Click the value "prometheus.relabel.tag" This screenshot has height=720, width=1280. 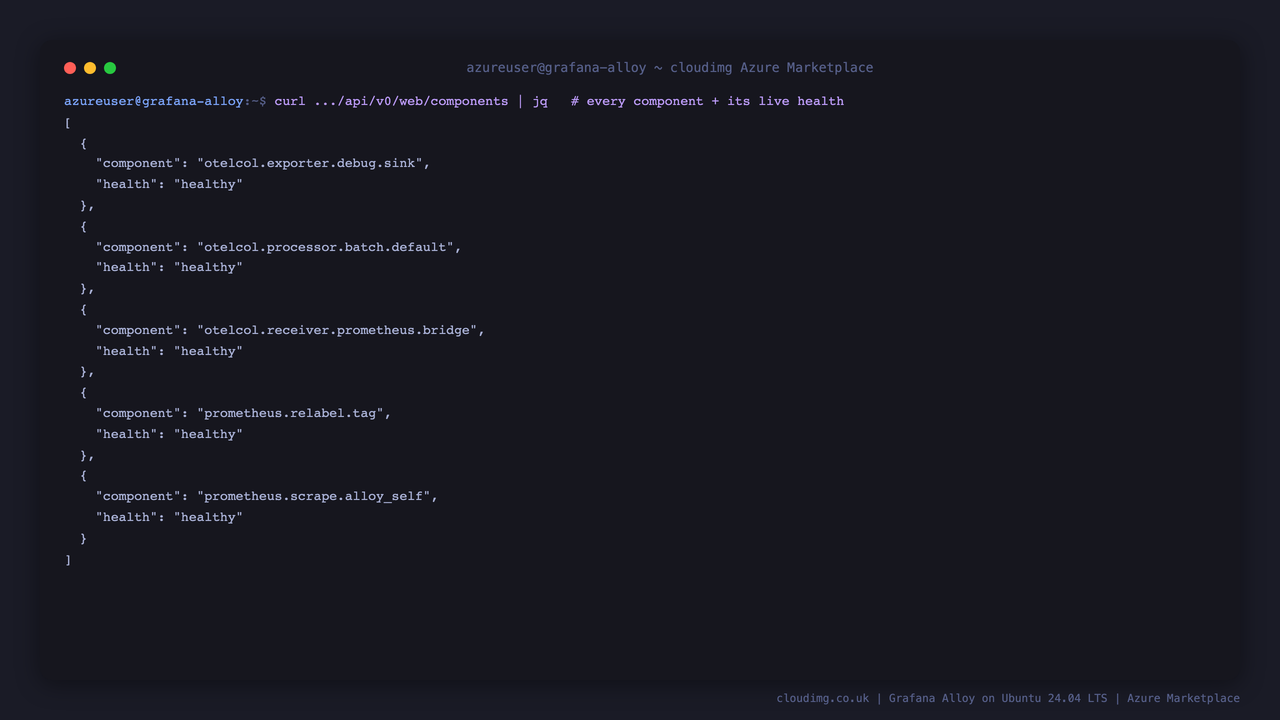pyautogui.click(x=291, y=413)
